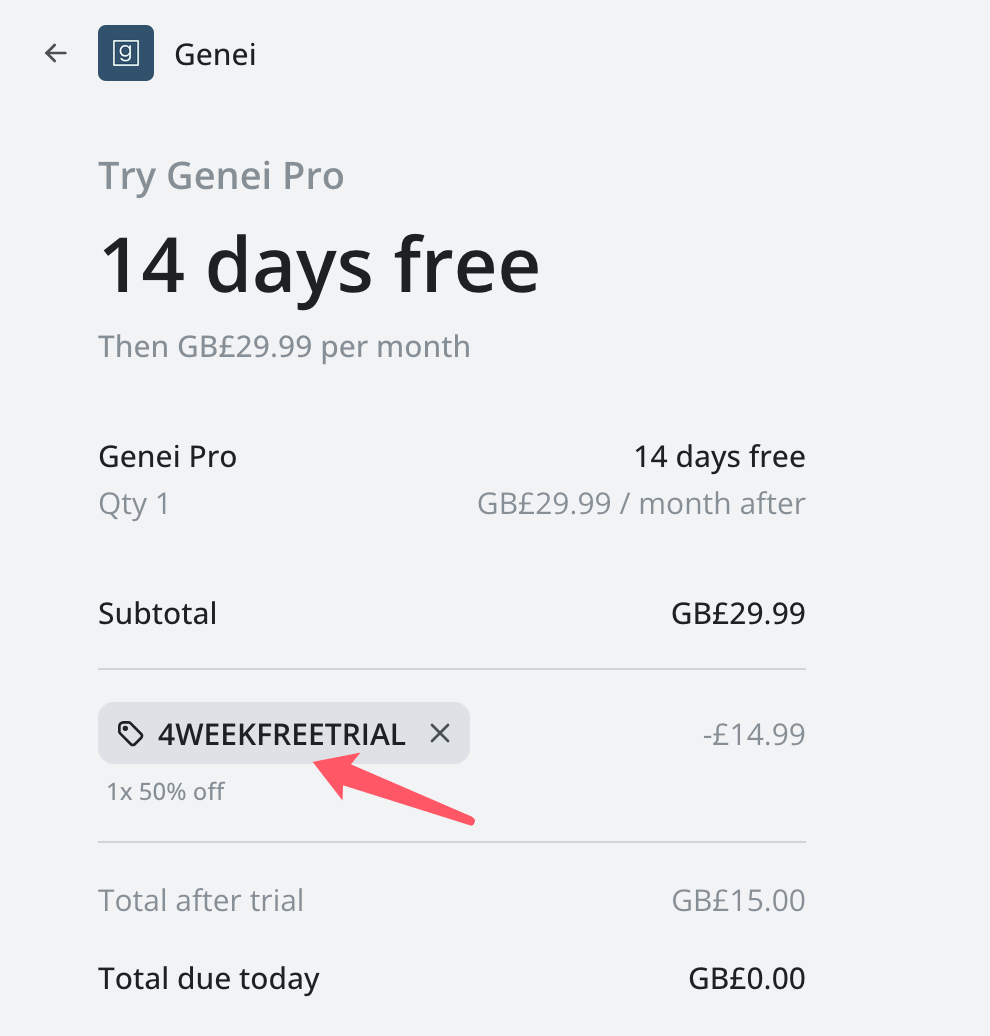Image resolution: width=990 pixels, height=1036 pixels.
Task: Remove the 4WEEKFREETRIAL promo code
Action: (439, 733)
